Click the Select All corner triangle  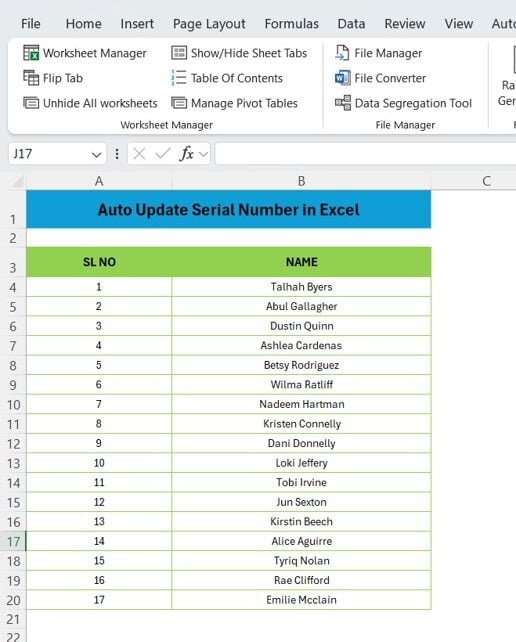18,181
